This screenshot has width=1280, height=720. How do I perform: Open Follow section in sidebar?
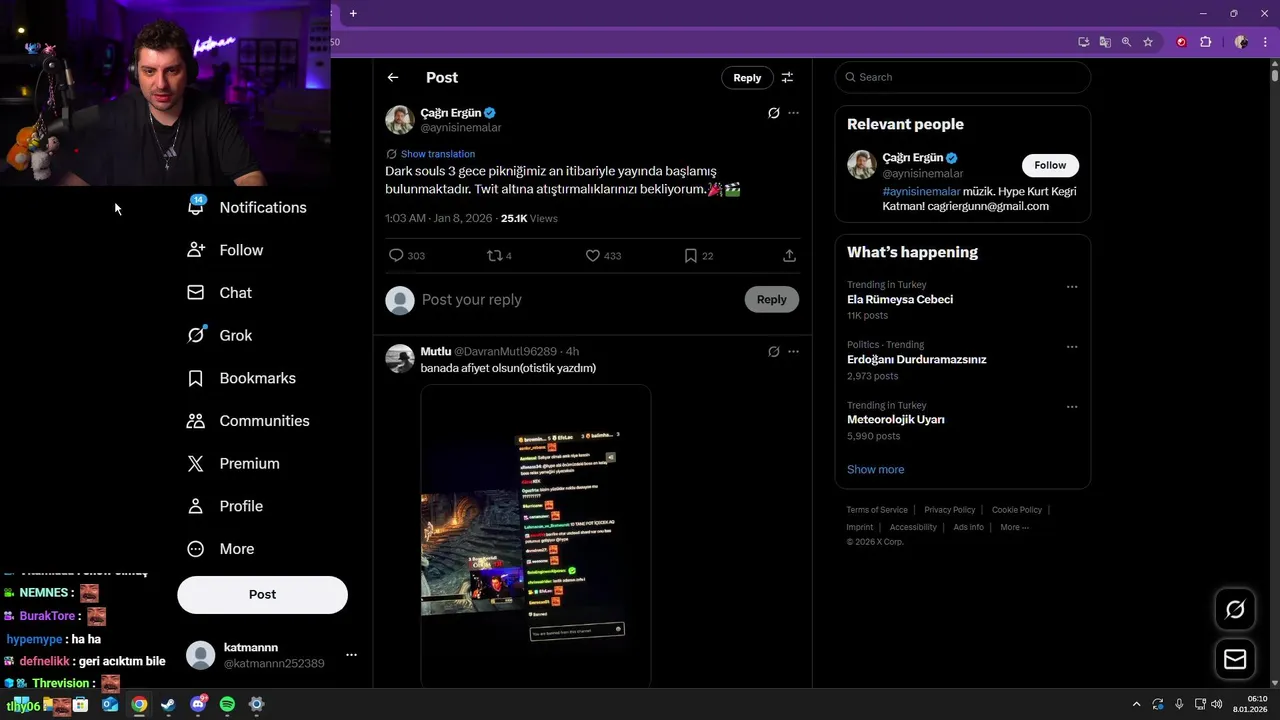[225, 250]
